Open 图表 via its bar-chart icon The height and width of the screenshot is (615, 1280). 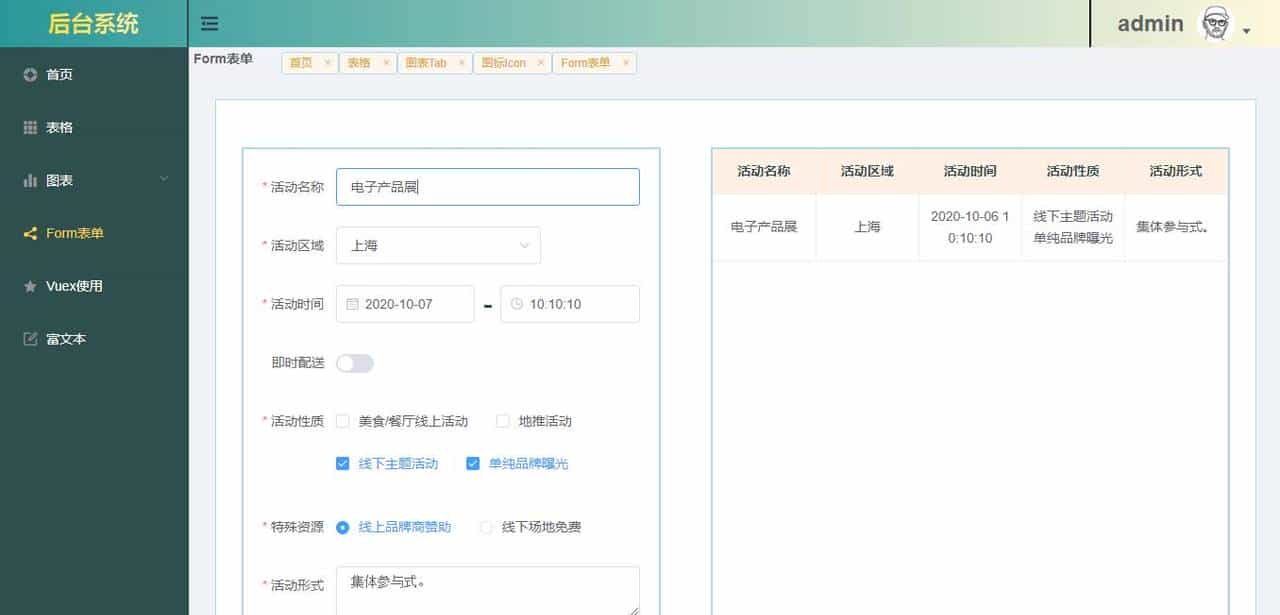(29, 180)
